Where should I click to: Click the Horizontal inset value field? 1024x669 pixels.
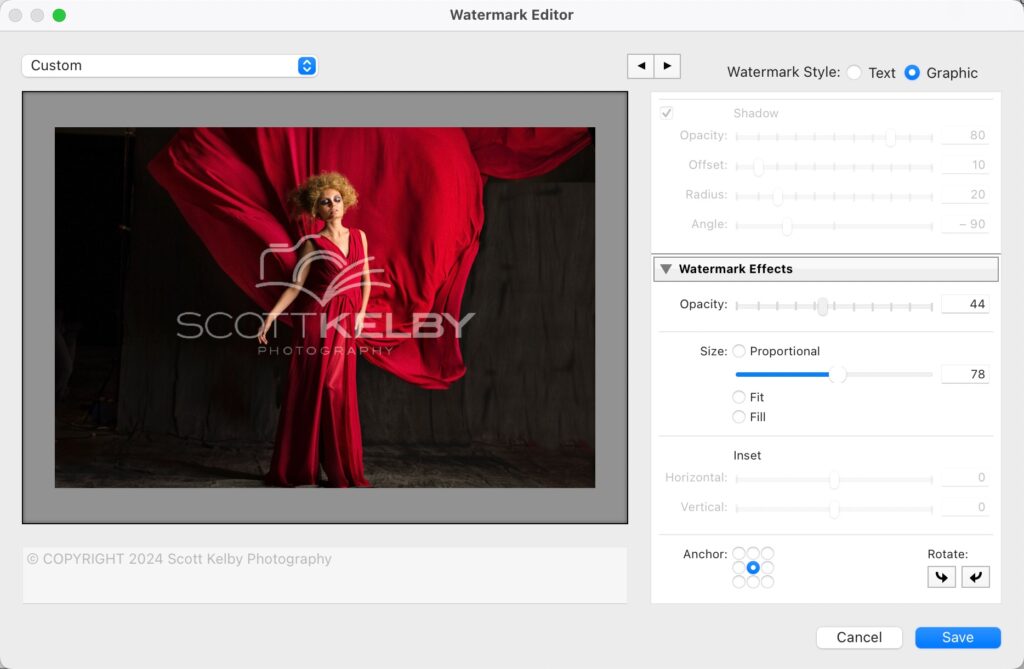965,478
